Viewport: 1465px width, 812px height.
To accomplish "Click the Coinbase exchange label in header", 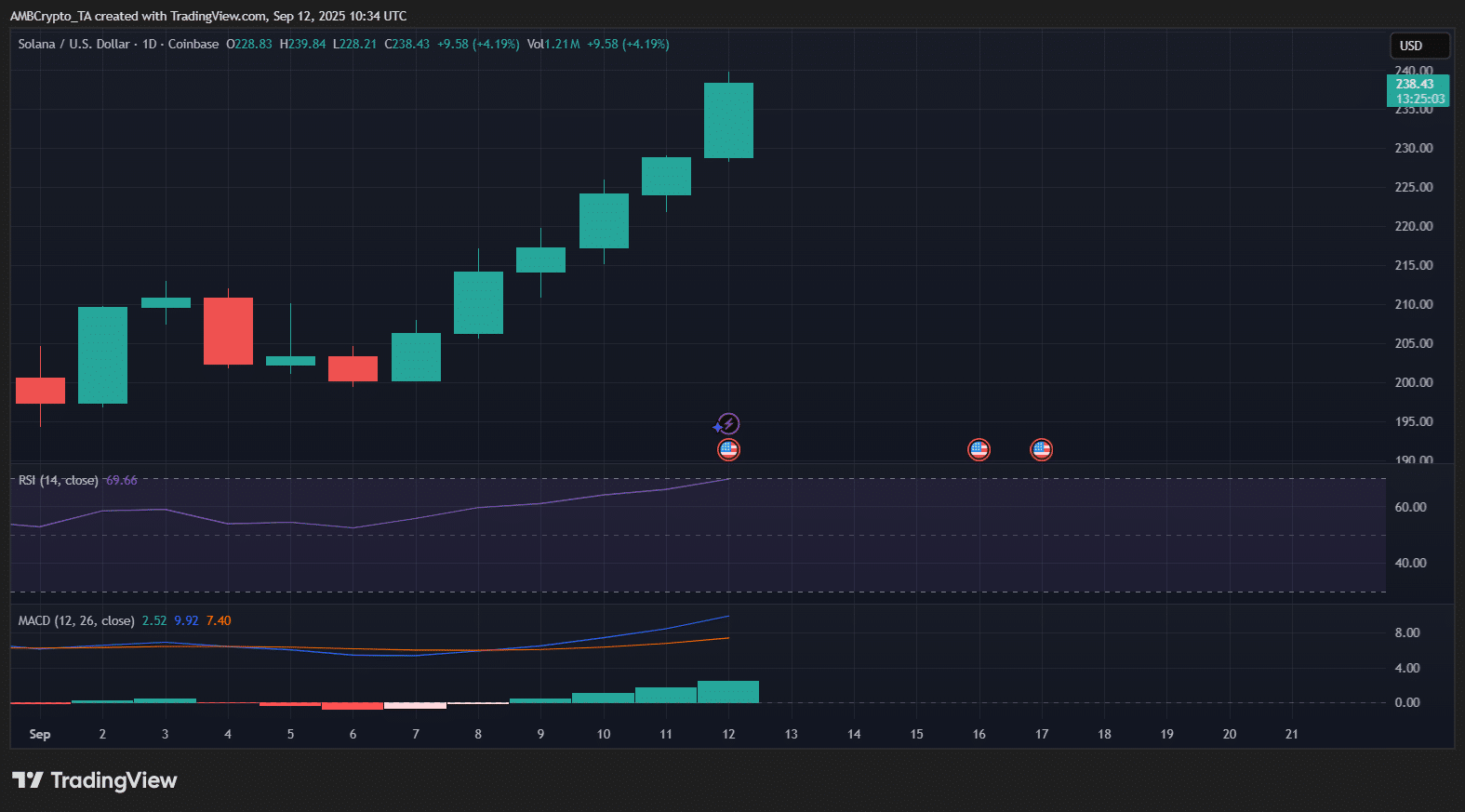I will point(193,44).
